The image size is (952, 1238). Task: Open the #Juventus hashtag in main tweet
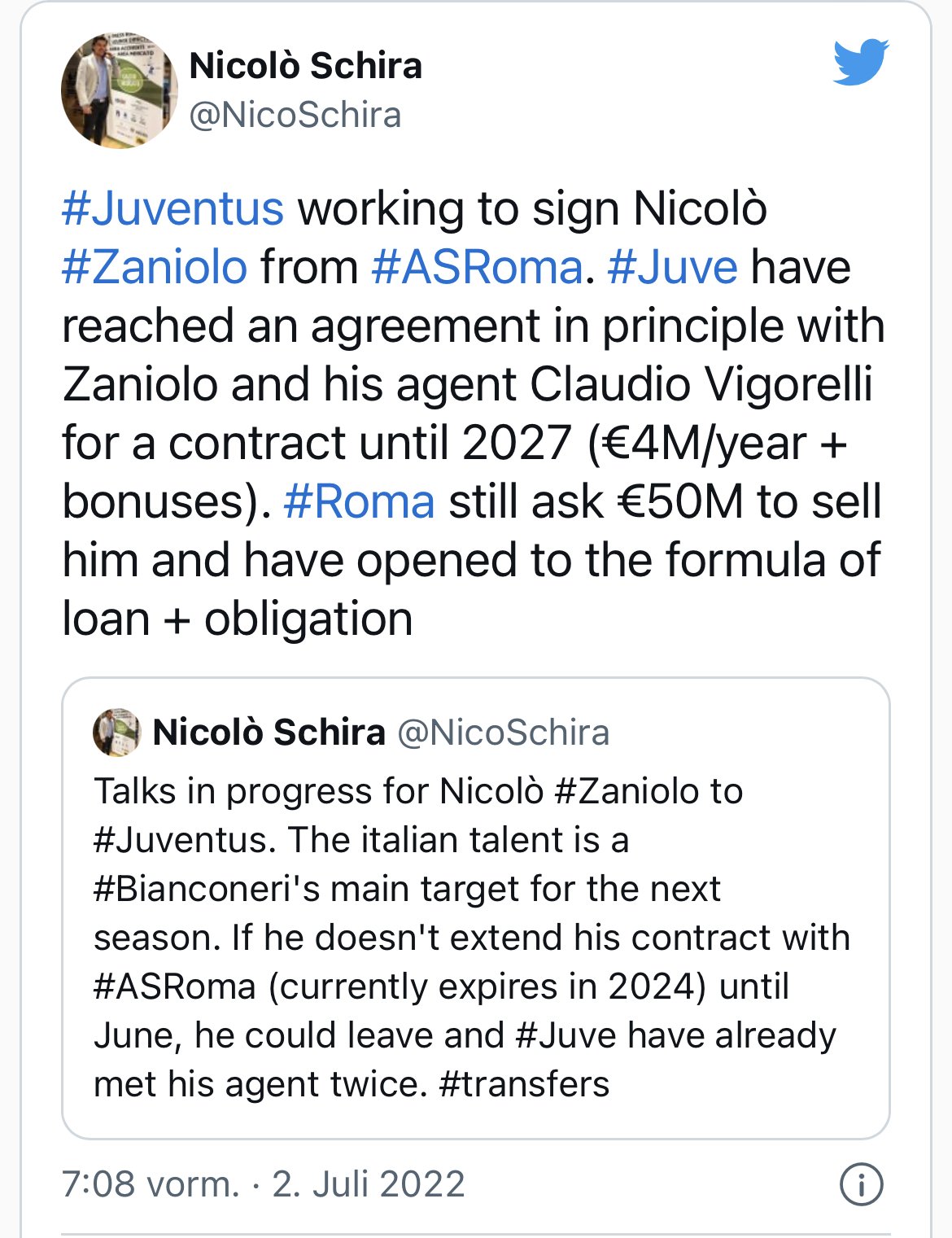pyautogui.click(x=172, y=208)
